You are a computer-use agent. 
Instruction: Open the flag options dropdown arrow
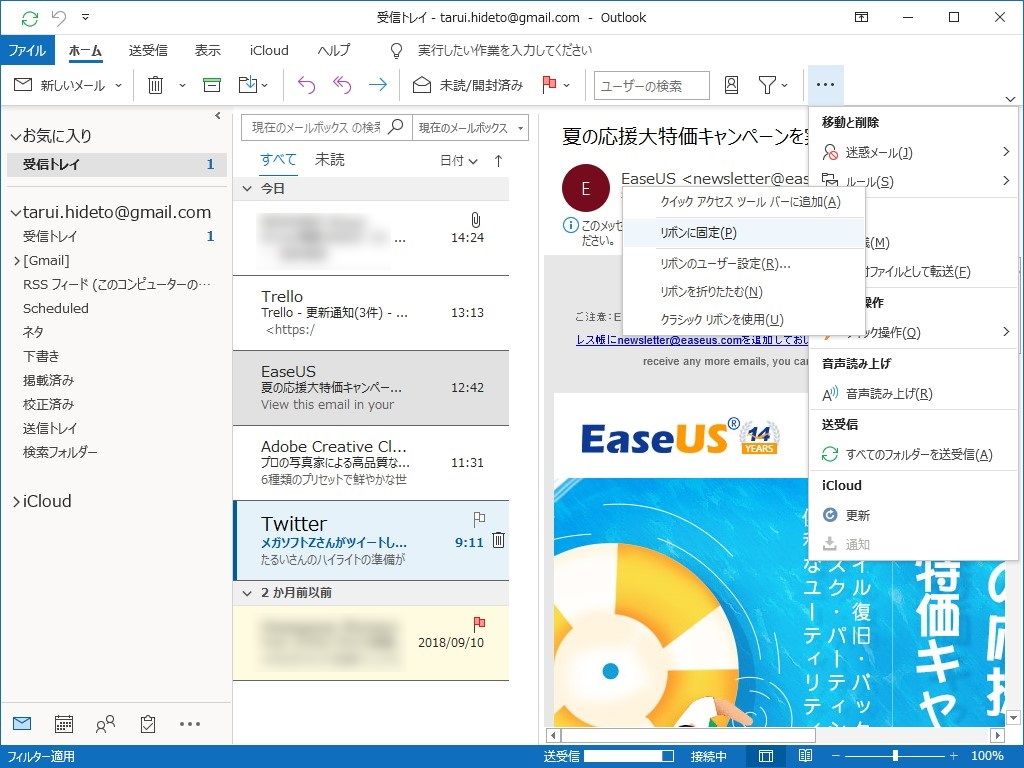point(566,85)
